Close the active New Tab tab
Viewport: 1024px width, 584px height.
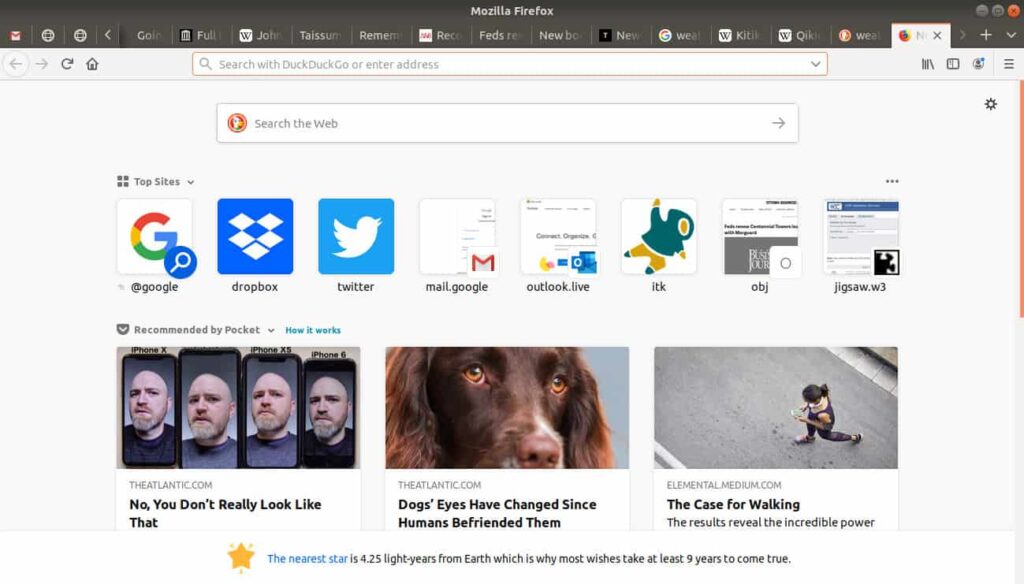click(937, 35)
